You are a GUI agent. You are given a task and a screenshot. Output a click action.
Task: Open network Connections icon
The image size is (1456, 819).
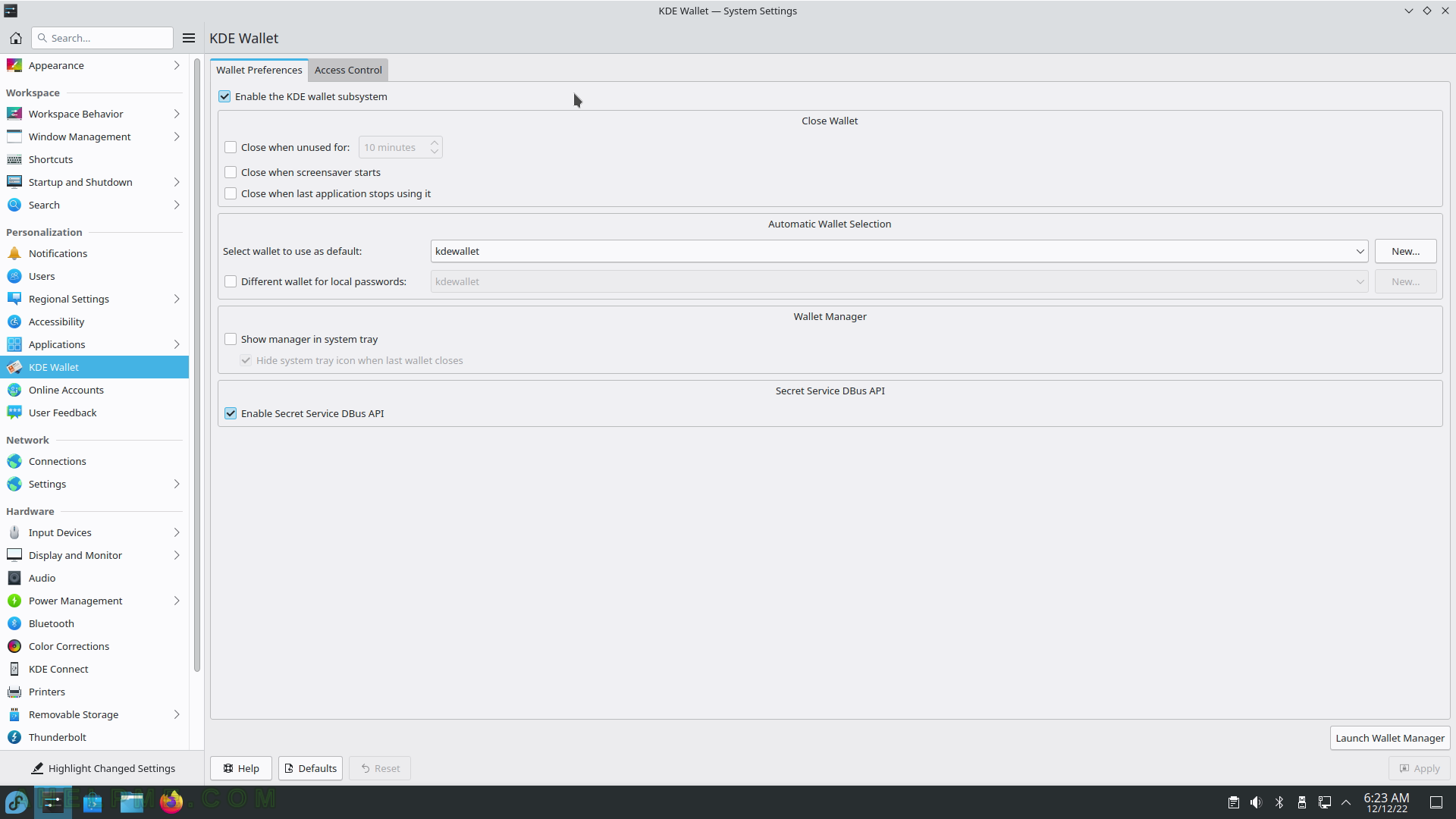(14, 461)
